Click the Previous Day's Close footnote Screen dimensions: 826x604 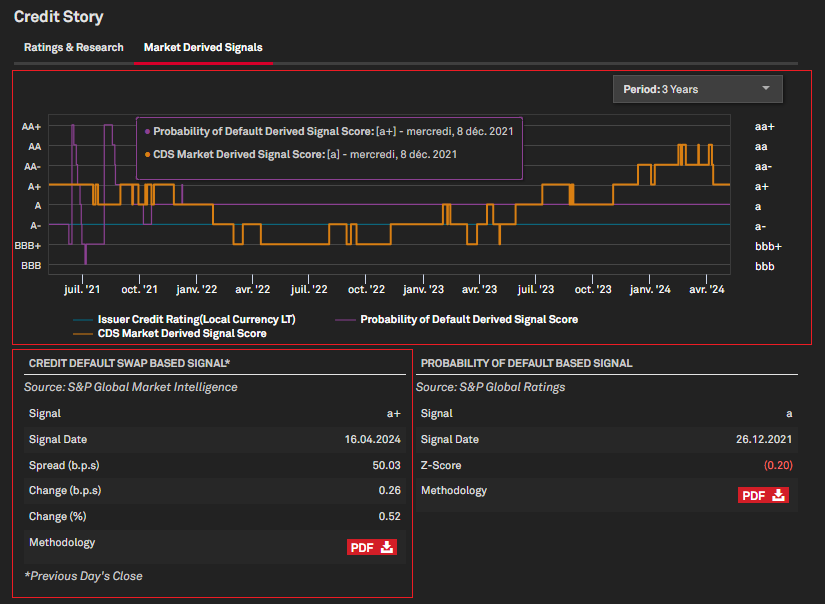[84, 576]
